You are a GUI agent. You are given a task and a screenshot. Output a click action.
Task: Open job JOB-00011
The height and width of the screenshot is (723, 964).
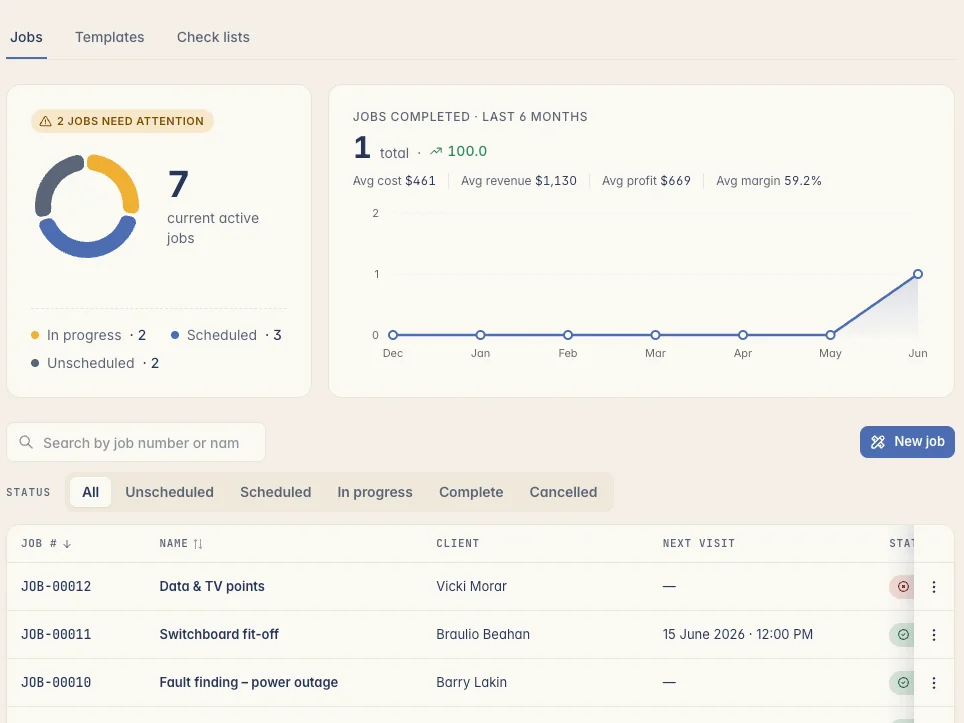[56, 634]
